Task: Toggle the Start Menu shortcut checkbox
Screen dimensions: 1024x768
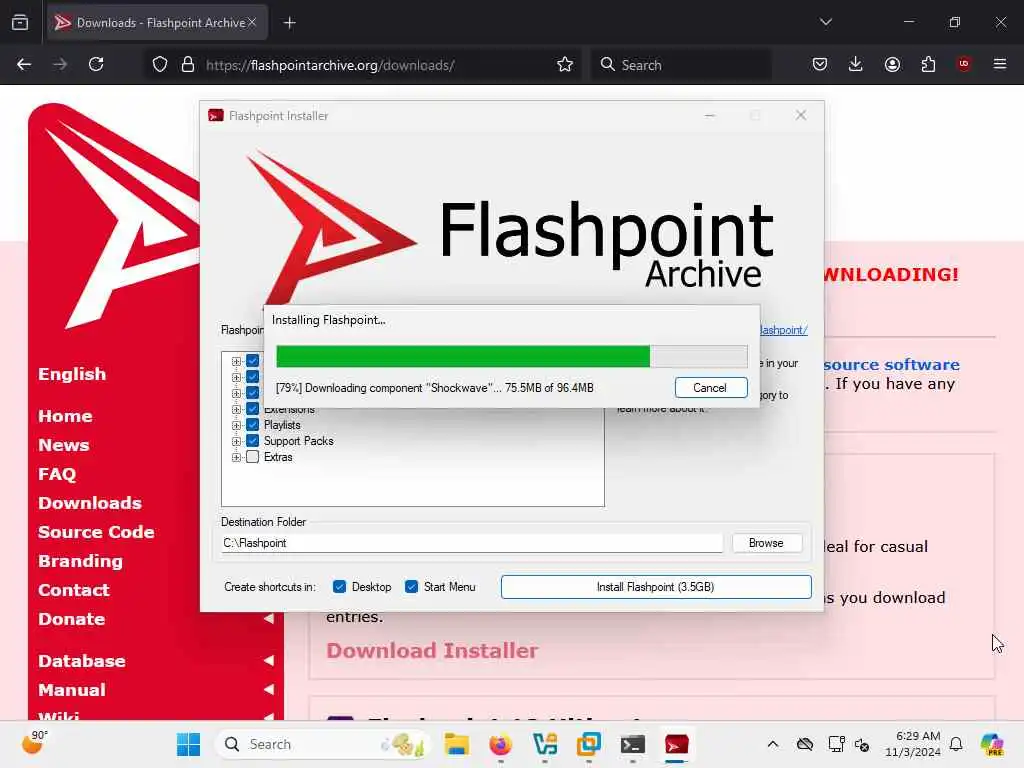Action: coord(411,586)
